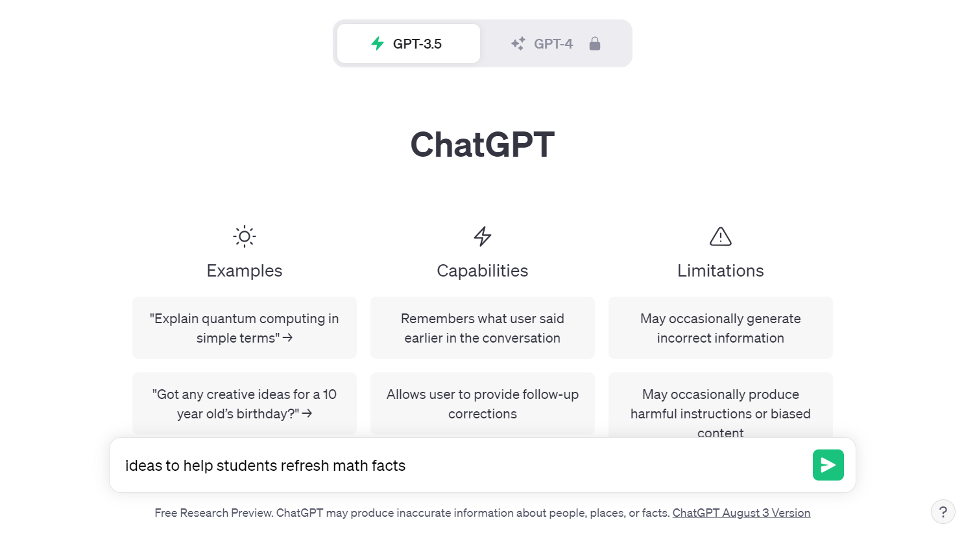Select the 10 year old's birthday ideas example
The height and width of the screenshot is (533, 977).
coord(244,404)
